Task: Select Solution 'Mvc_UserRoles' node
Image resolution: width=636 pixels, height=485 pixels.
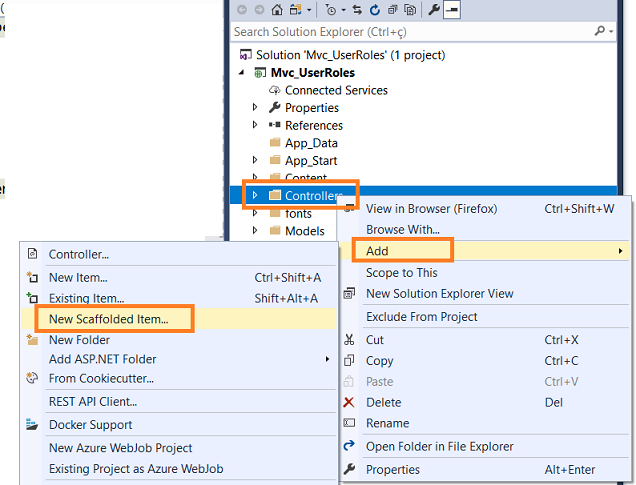Action: [343, 55]
